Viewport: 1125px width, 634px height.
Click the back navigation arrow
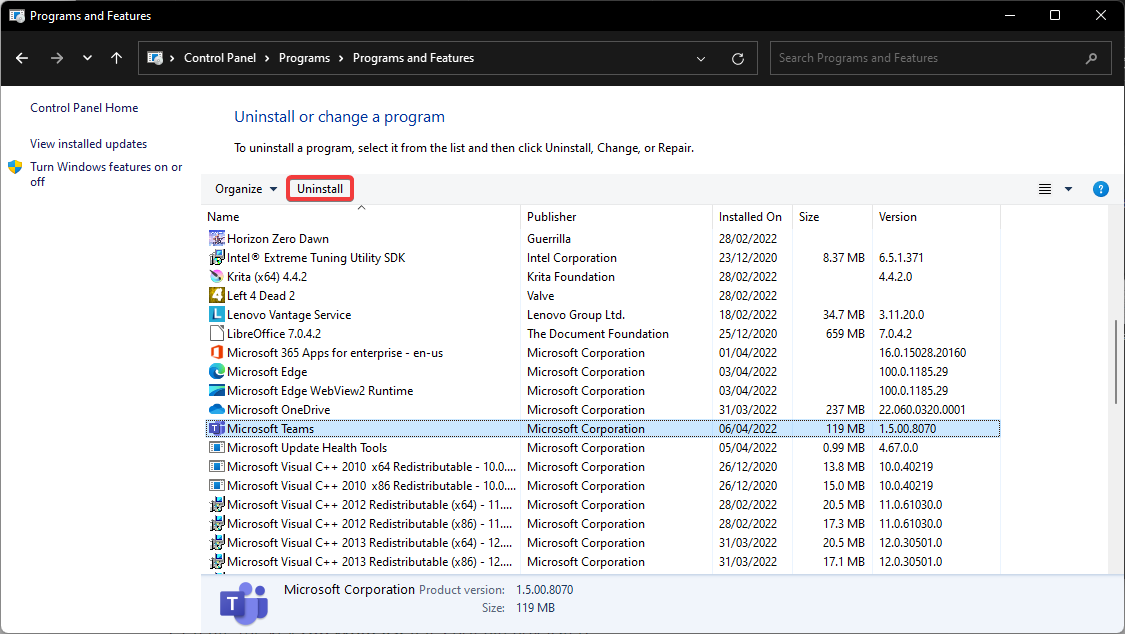click(21, 58)
